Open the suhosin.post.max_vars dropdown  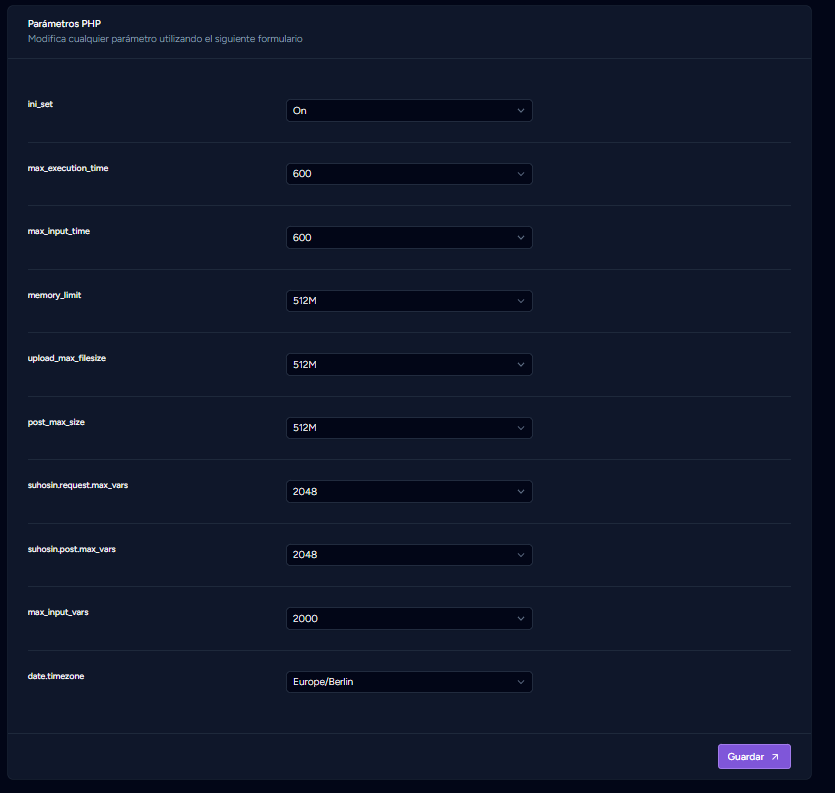coord(409,554)
